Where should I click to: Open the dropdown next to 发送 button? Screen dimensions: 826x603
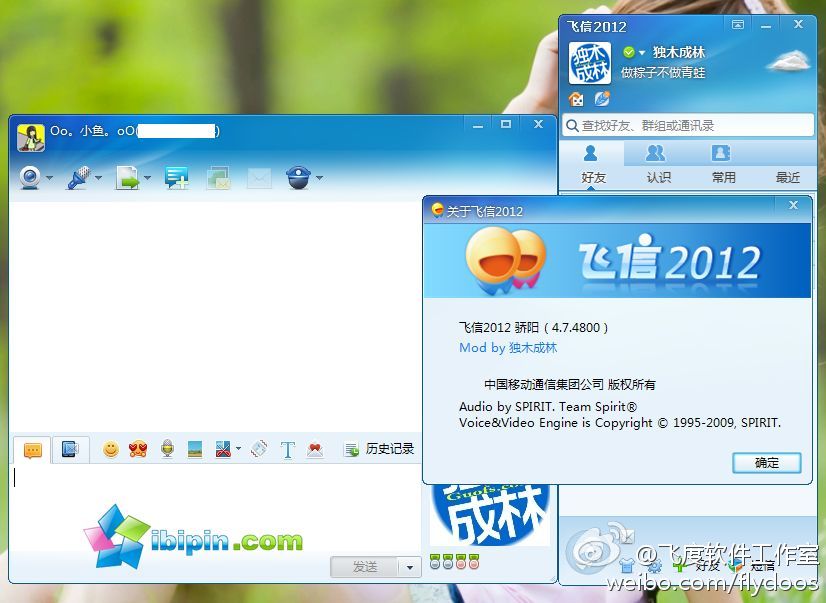tap(409, 568)
